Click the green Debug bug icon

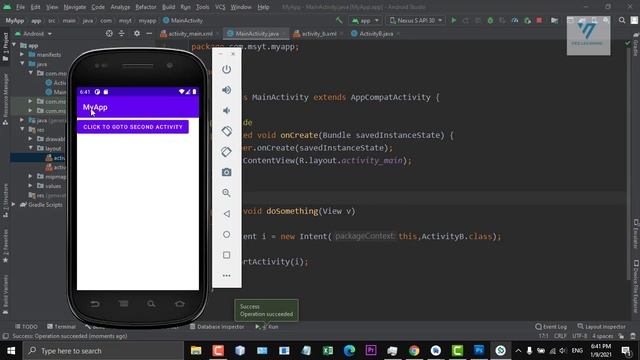(490, 20)
